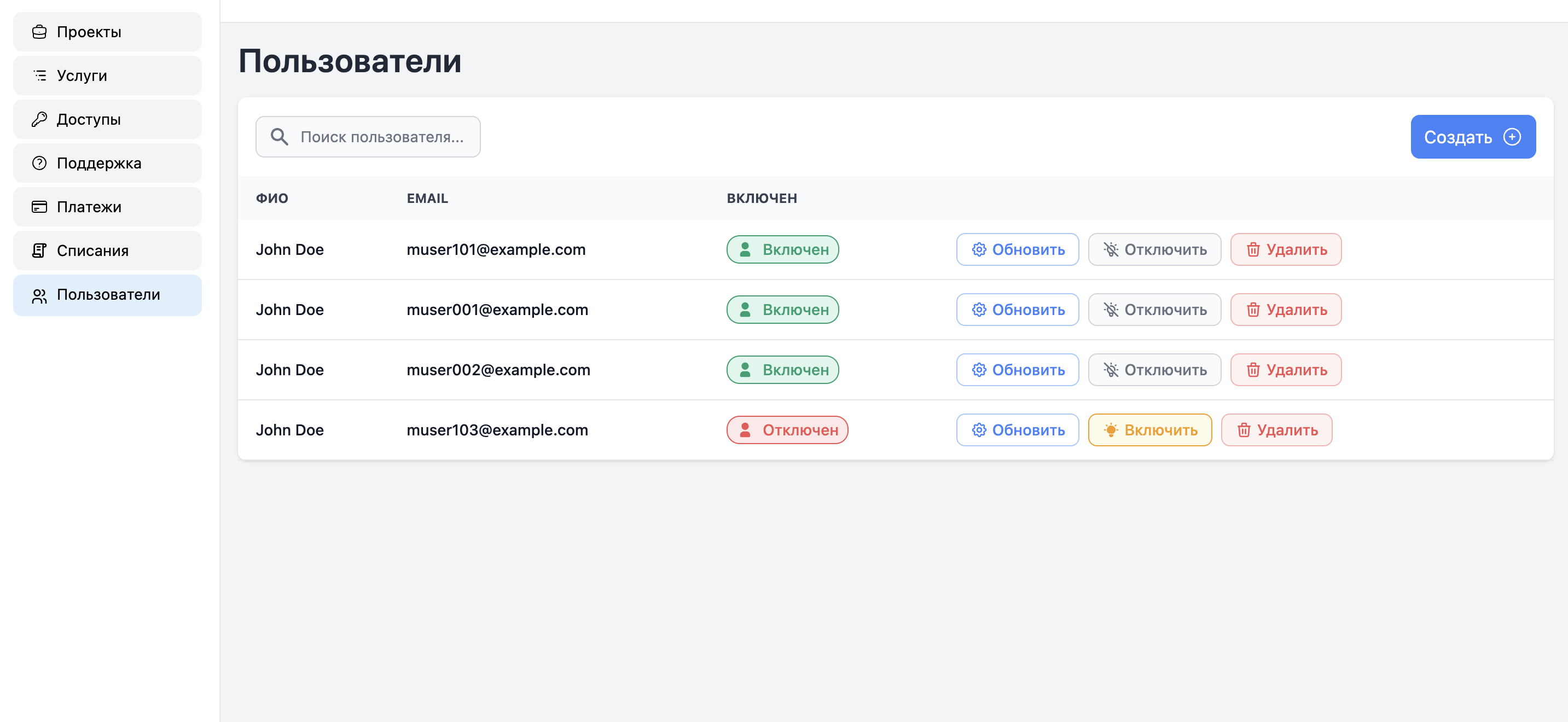Navigate to Поддержка
The height and width of the screenshot is (722, 1568).
107,163
